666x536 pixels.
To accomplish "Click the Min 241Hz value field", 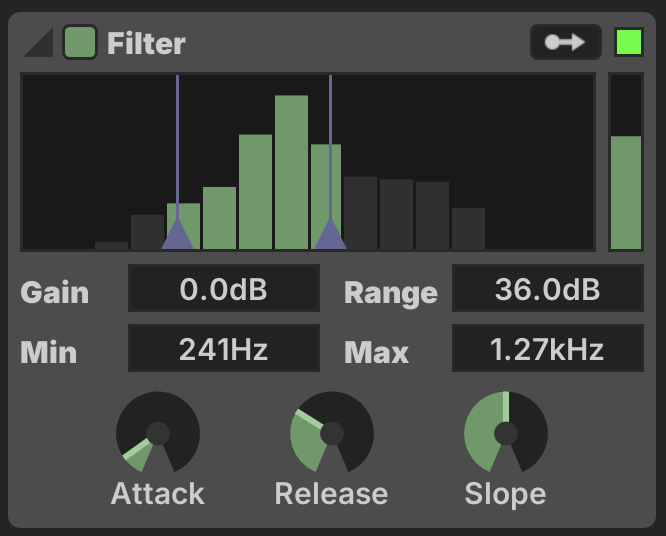I will (x=224, y=348).
